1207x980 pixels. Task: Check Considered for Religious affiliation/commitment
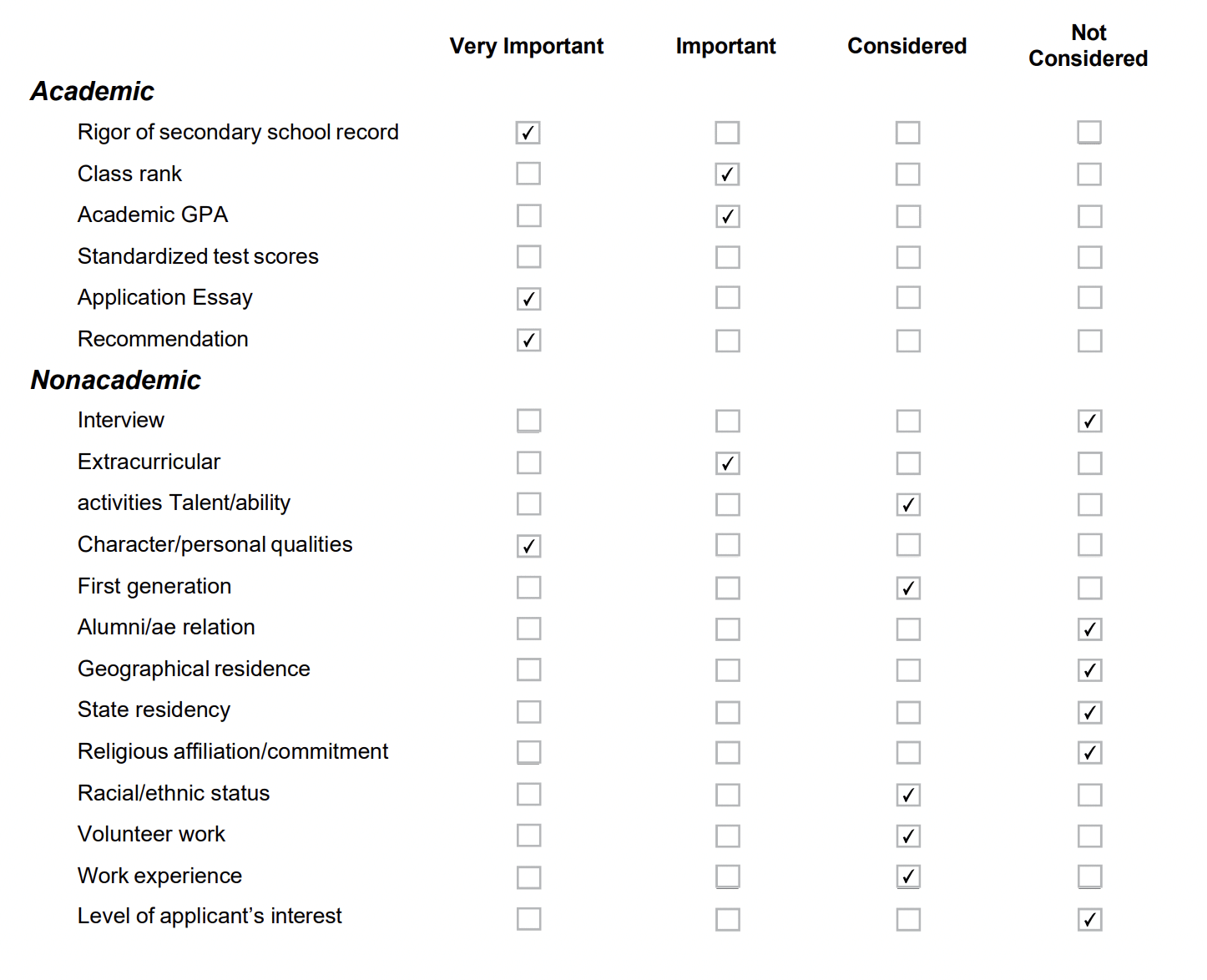pos(907,752)
